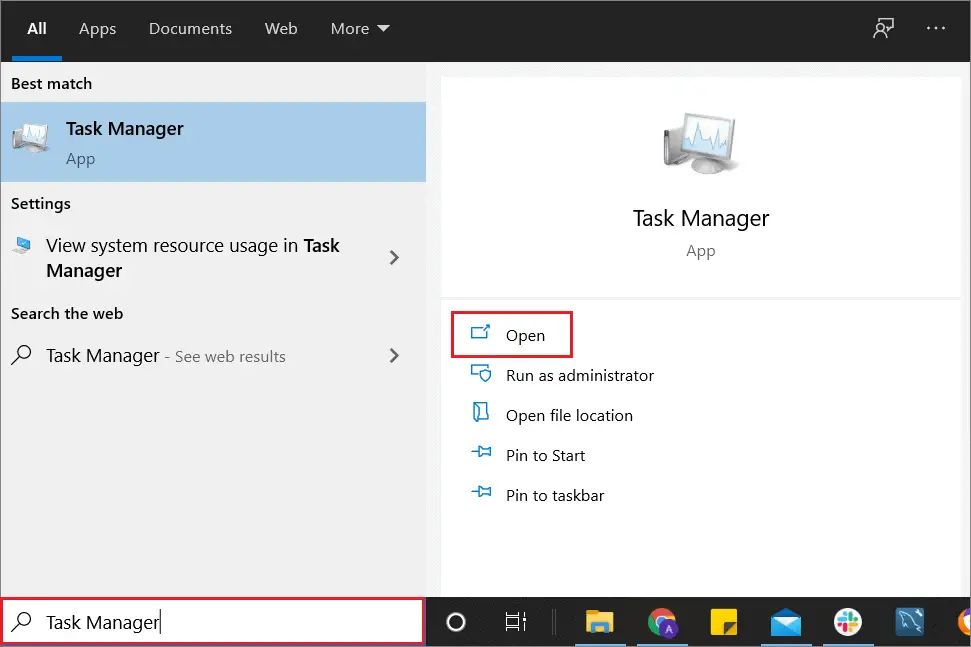The height and width of the screenshot is (647, 971).
Task: Select the Web search tab
Action: 281,28
